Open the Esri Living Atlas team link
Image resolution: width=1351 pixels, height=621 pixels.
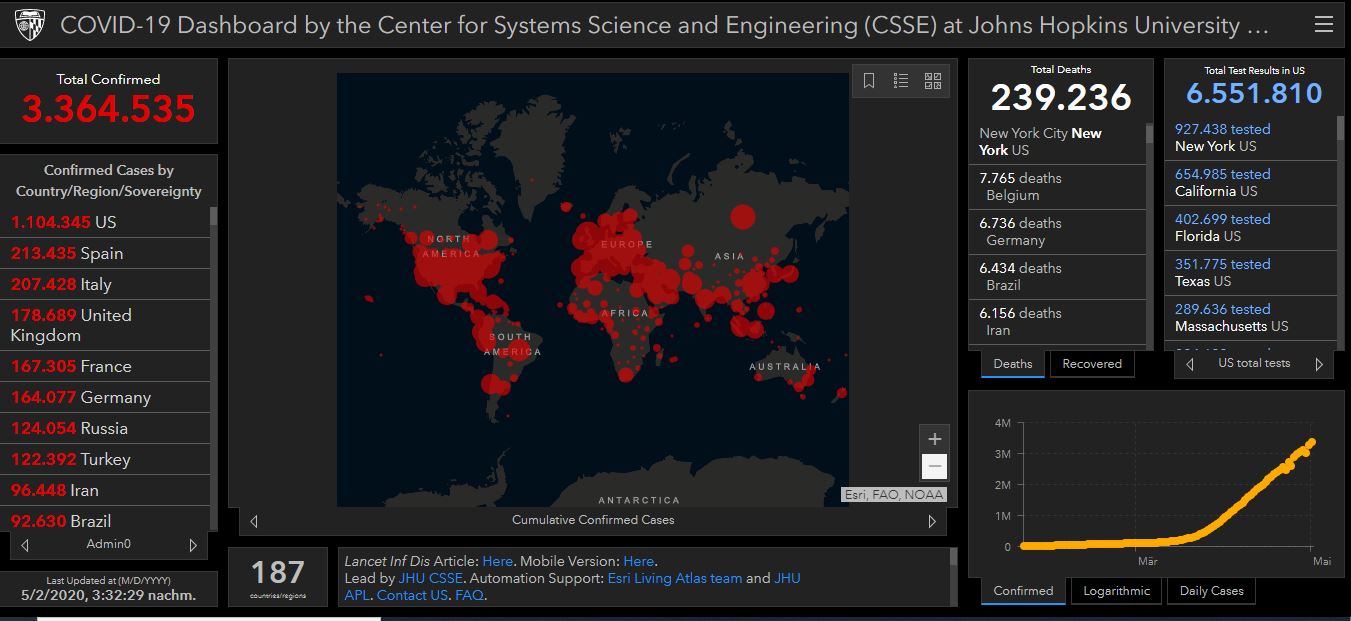(x=674, y=578)
